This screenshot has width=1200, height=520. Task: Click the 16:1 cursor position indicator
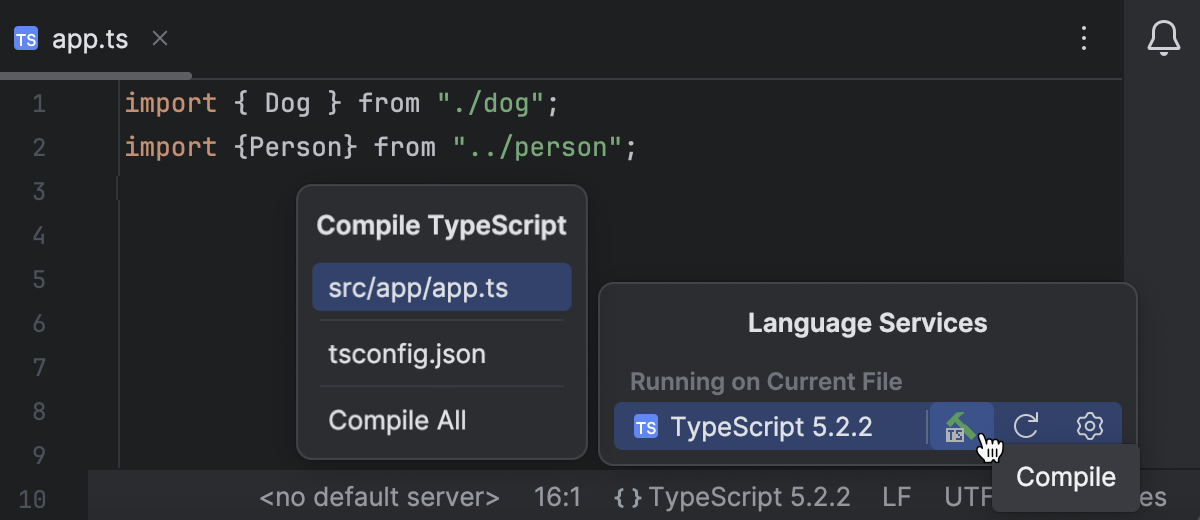coord(558,497)
